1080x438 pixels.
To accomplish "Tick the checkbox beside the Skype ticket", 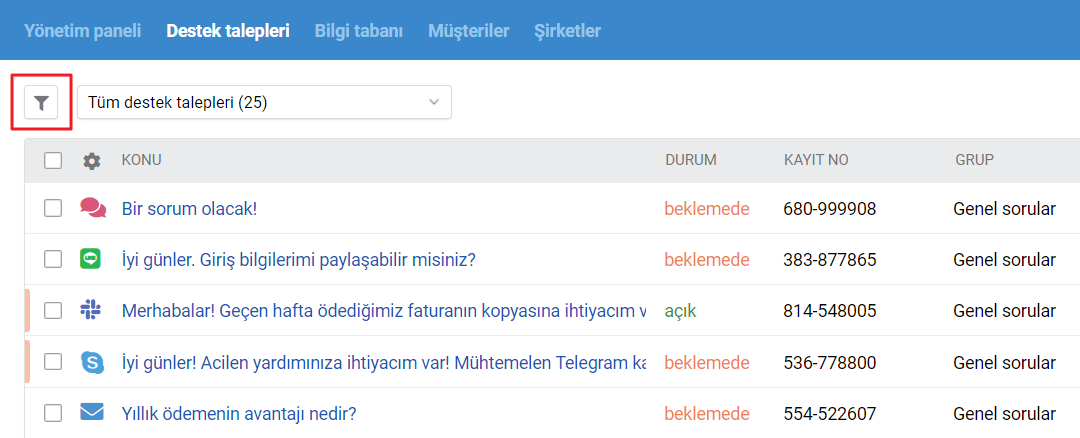I will (53, 362).
